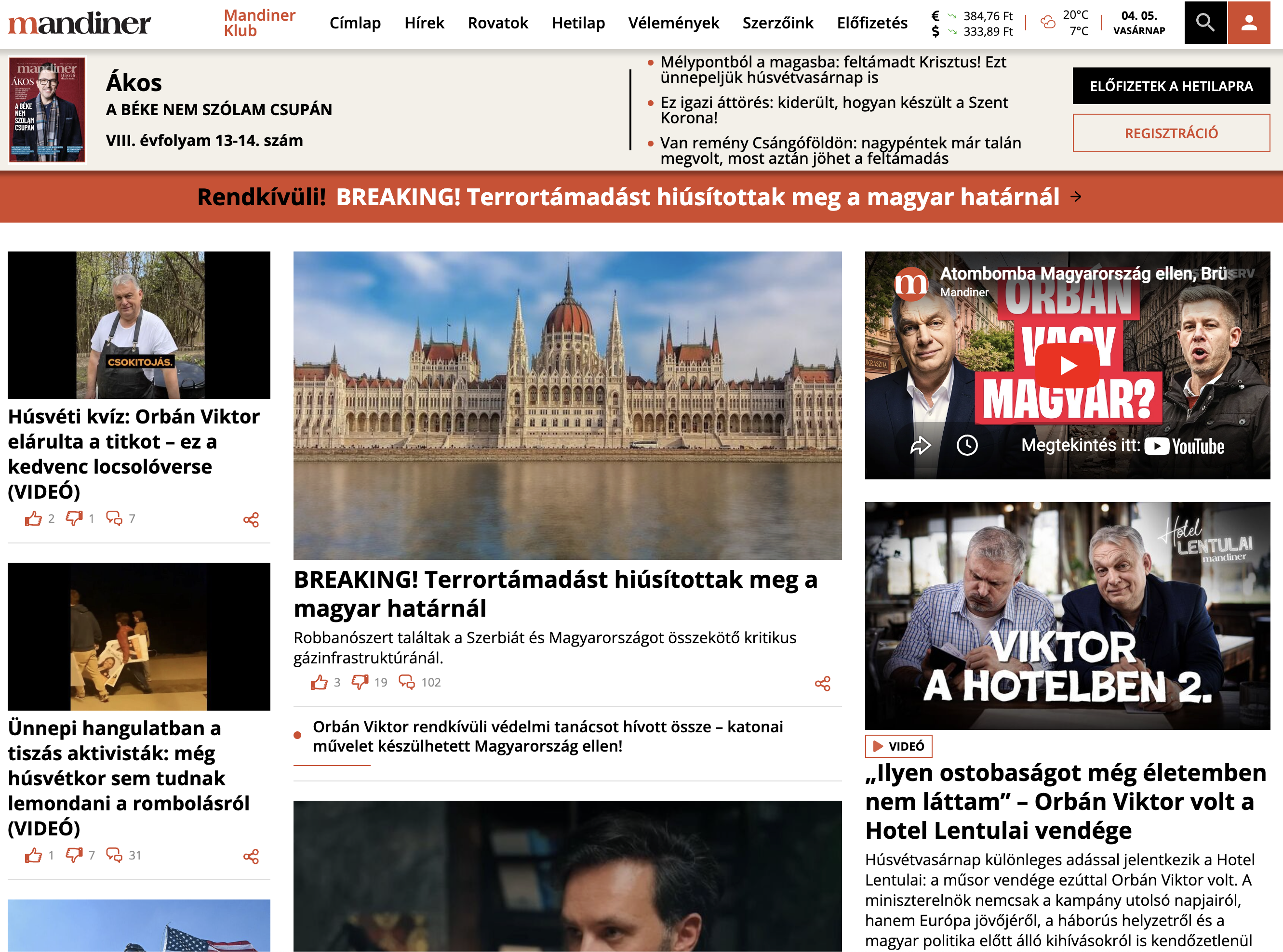The image size is (1283, 952).
Task: Click the watch-later clock on the video thumbnail
Action: 968,445
